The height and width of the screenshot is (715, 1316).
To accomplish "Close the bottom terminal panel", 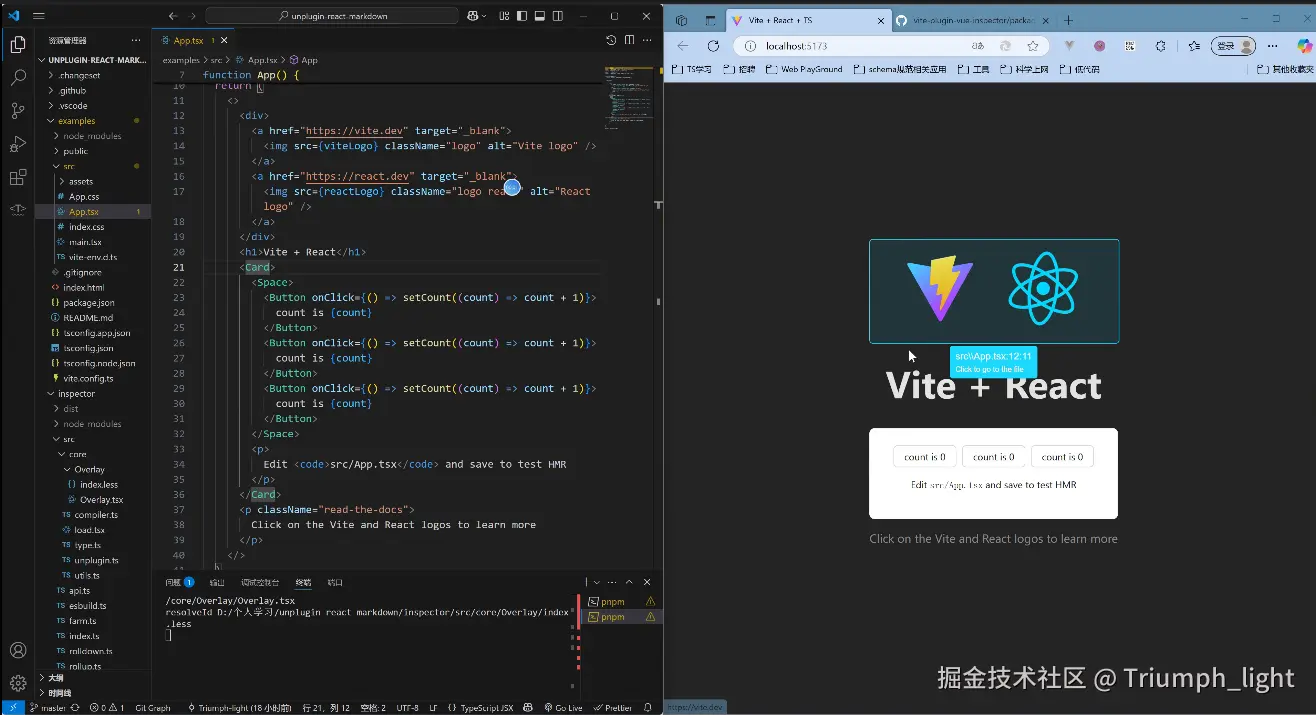I will click(648, 582).
